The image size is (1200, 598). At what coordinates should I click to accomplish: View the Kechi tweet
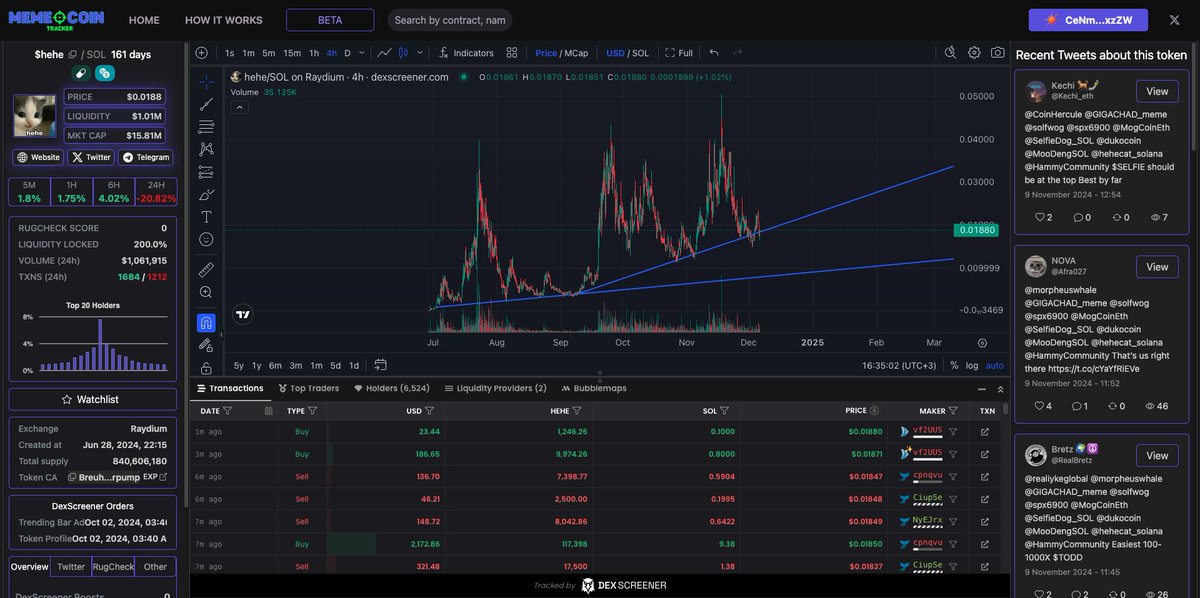coord(1157,91)
